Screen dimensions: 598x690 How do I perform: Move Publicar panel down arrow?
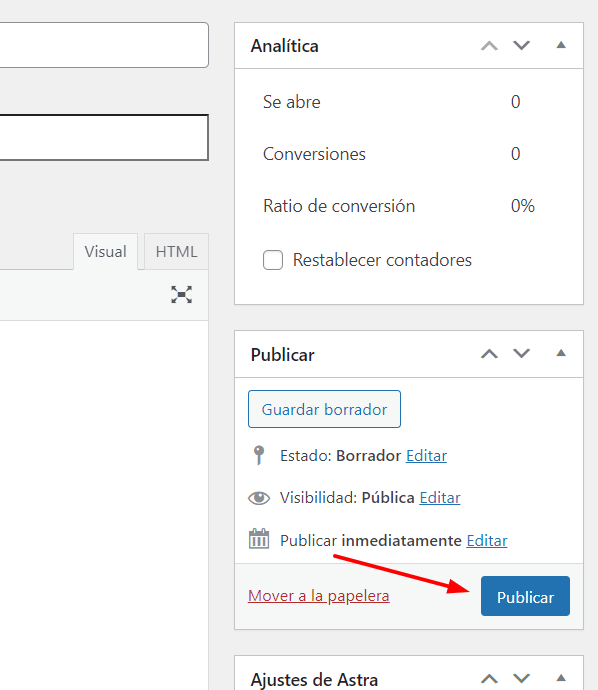521,354
